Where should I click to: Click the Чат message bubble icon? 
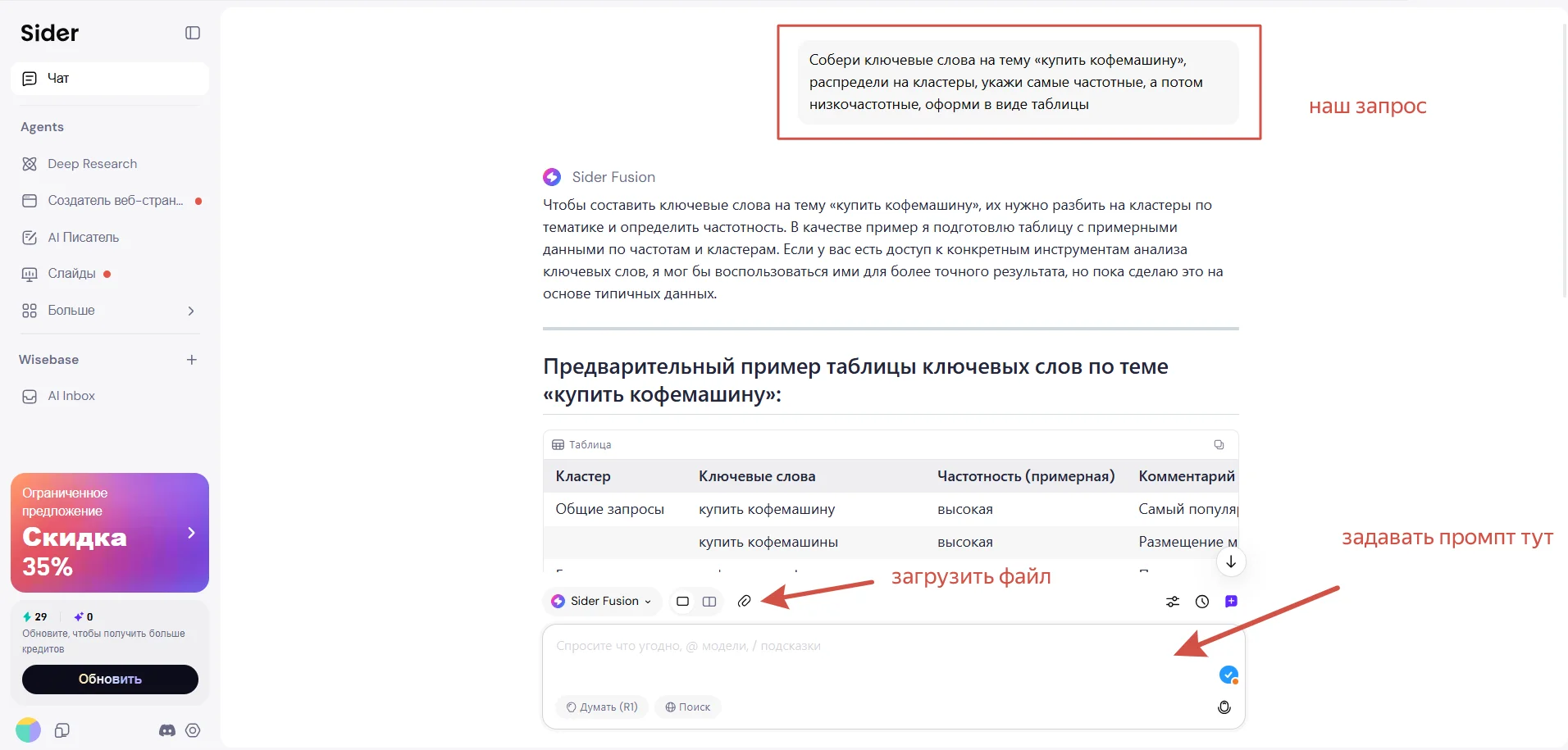[x=30, y=79]
